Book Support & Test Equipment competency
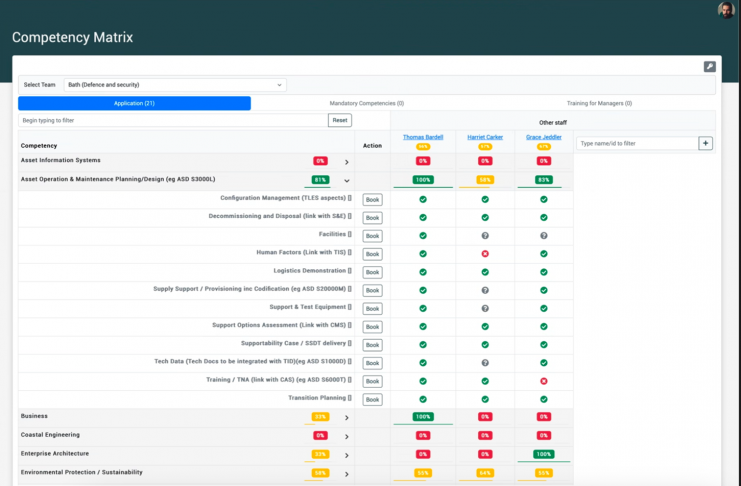The height and width of the screenshot is (486, 741). [372, 309]
